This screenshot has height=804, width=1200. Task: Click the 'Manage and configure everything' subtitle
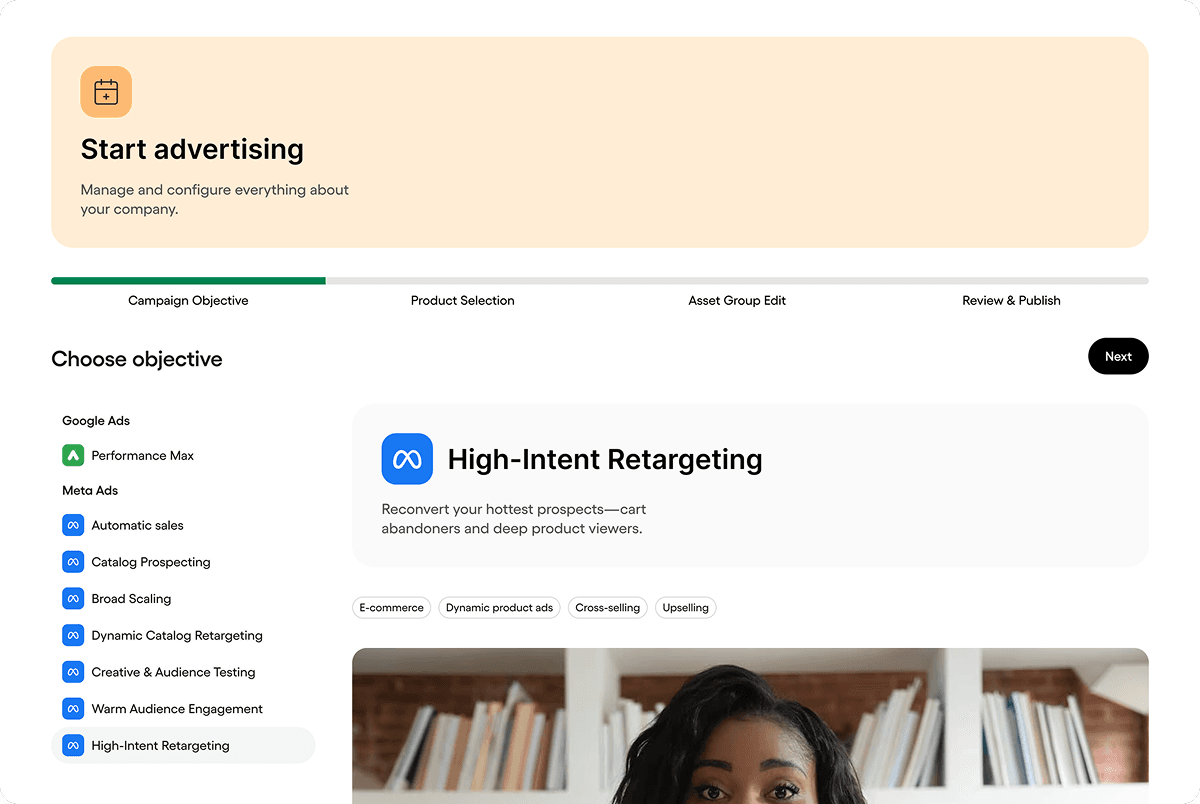point(215,199)
